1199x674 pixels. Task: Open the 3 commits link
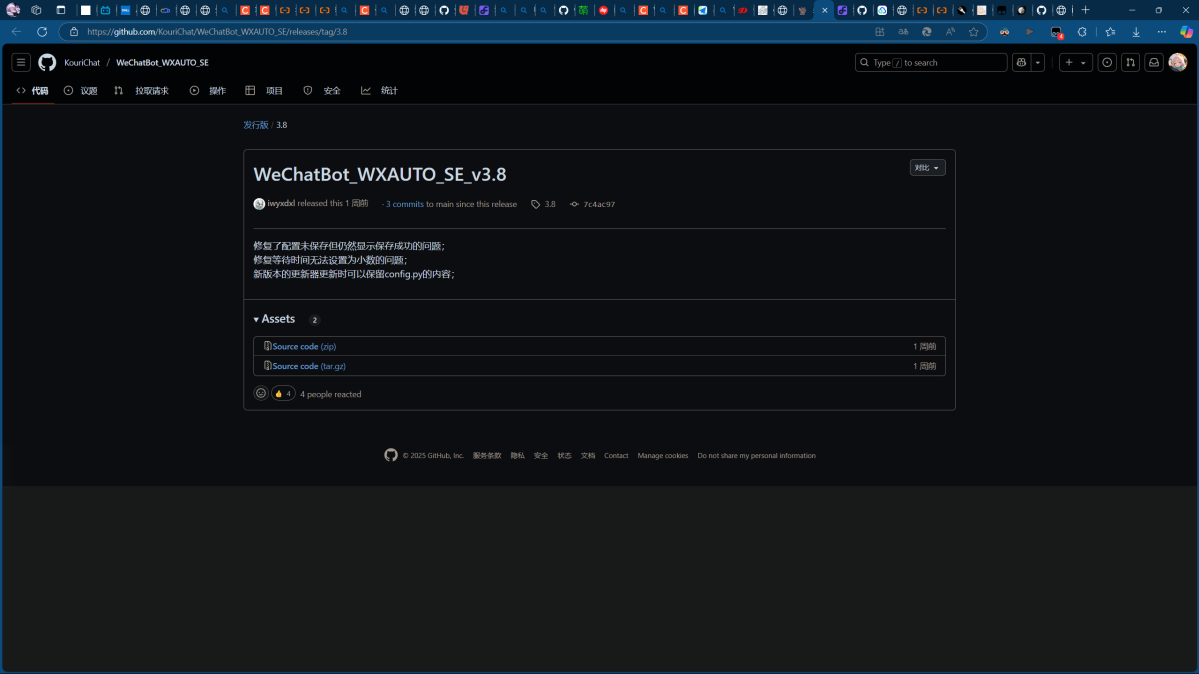405,204
